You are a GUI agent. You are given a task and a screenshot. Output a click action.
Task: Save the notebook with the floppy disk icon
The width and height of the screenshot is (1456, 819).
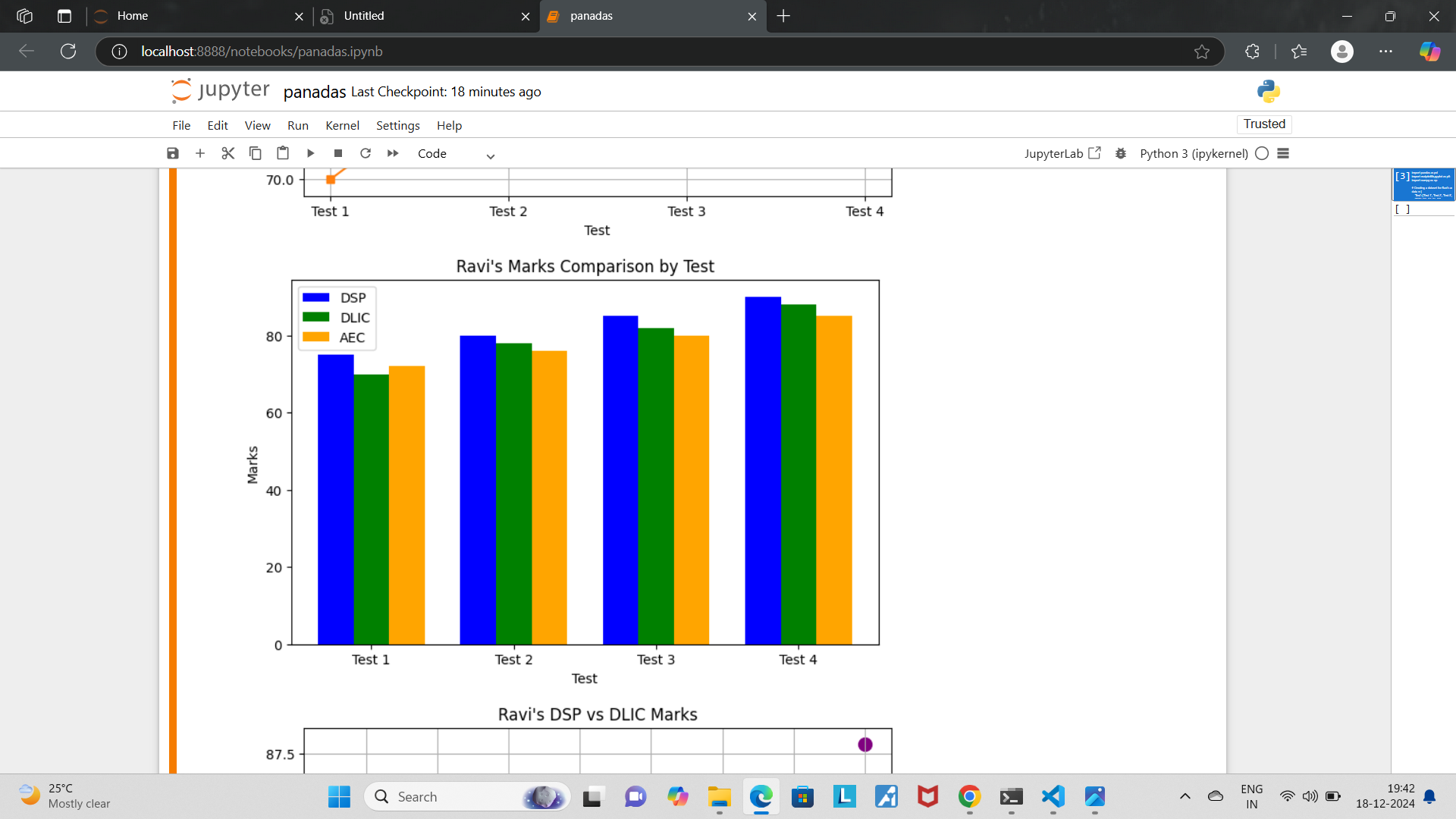click(173, 153)
